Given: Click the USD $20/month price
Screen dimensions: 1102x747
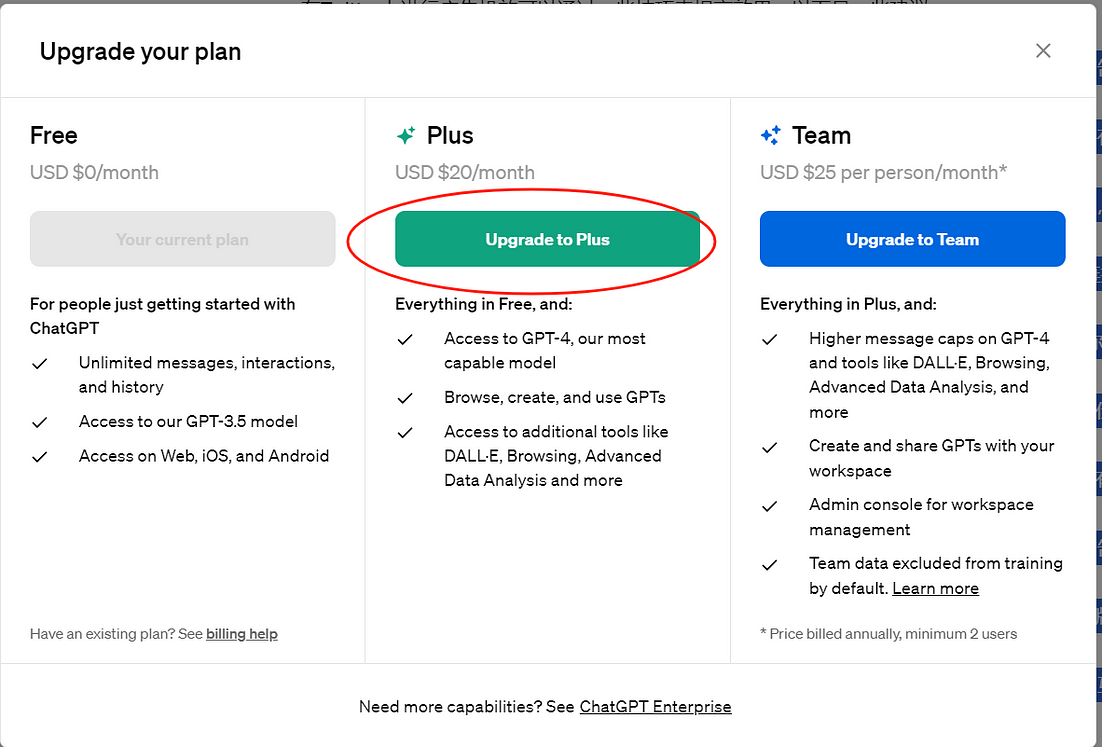Looking at the screenshot, I should pos(465,172).
